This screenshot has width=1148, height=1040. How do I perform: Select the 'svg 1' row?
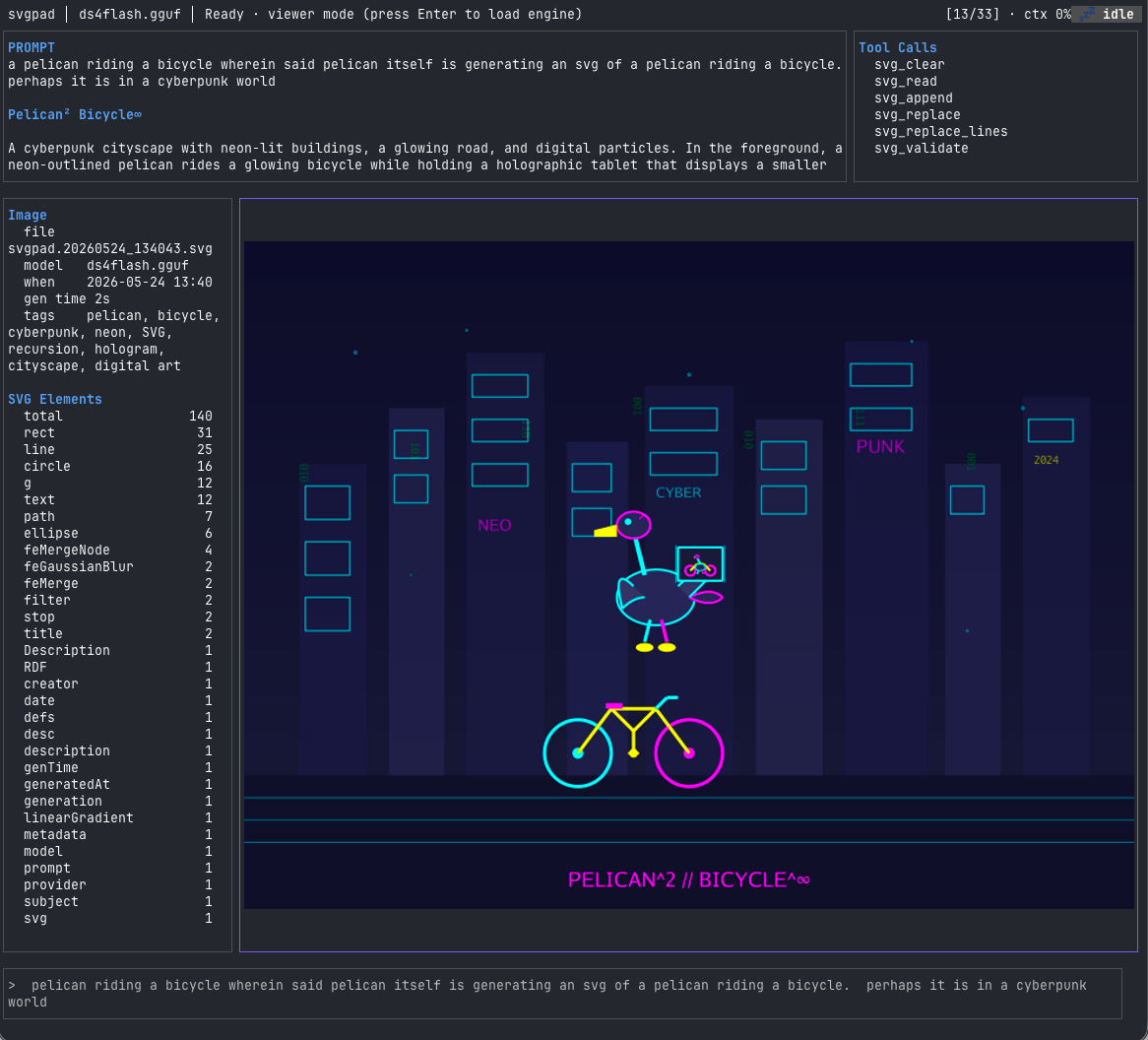(x=118, y=919)
